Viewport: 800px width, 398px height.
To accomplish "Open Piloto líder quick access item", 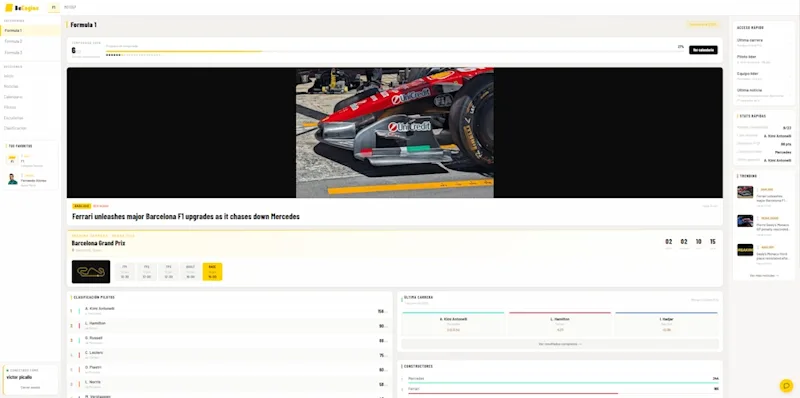I will [764, 59].
